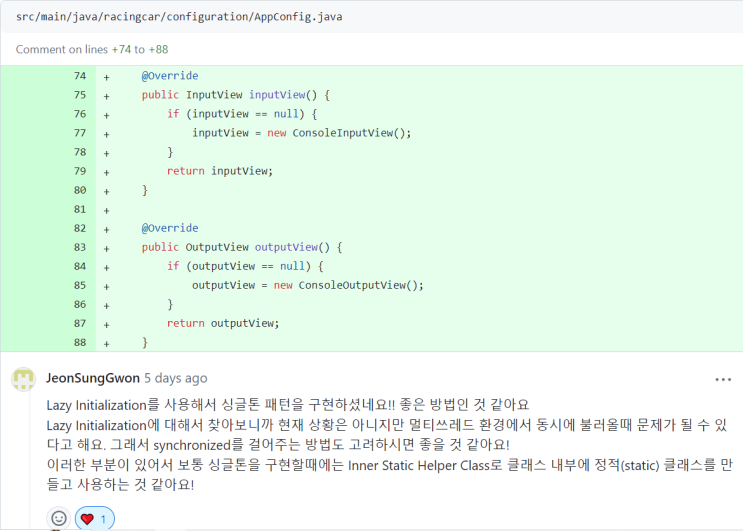Click '@Override' annotation on line 74
The height and width of the screenshot is (531, 743).
[170, 76]
